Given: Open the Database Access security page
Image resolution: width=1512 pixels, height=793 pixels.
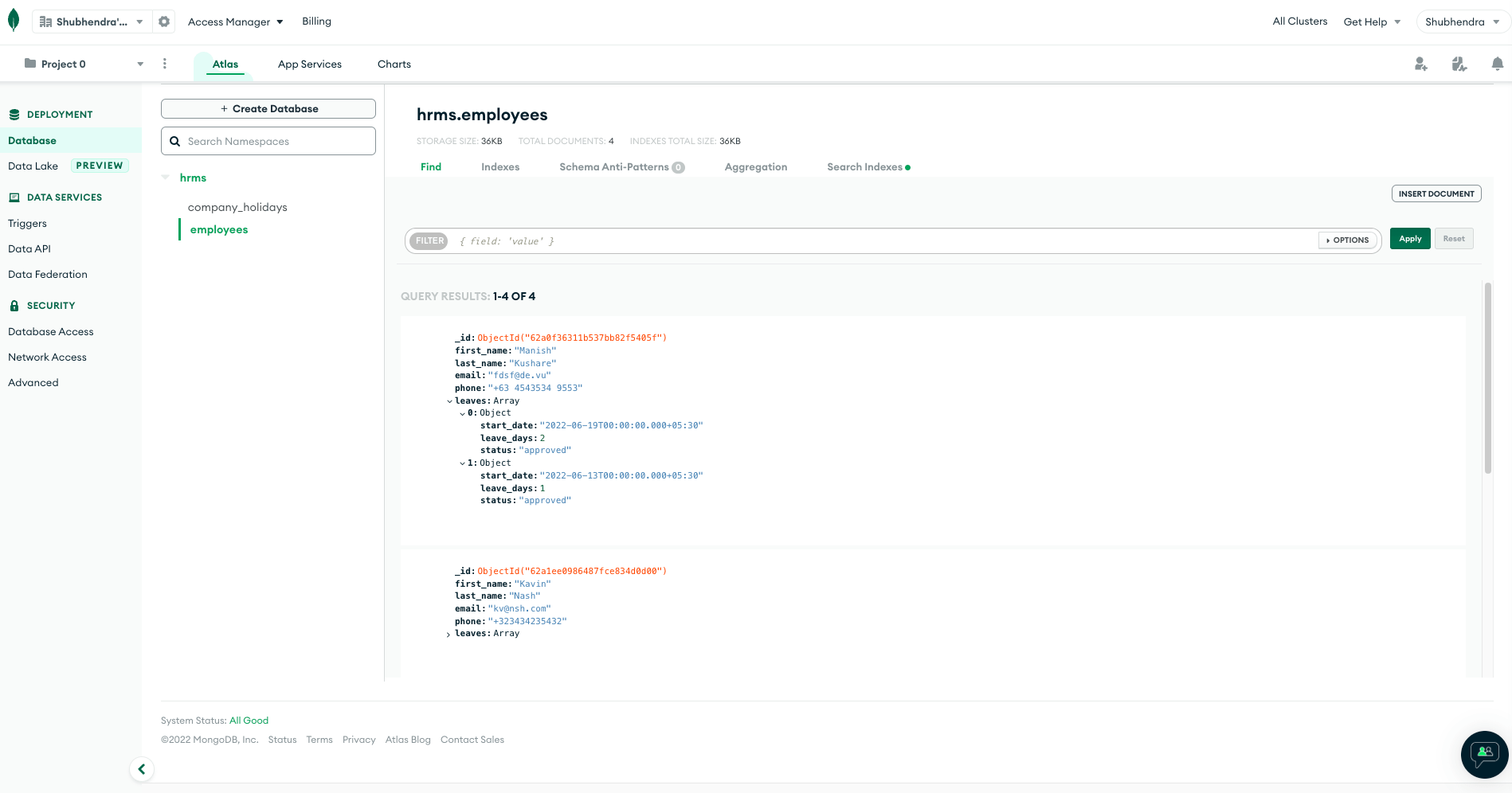Looking at the screenshot, I should click(50, 331).
